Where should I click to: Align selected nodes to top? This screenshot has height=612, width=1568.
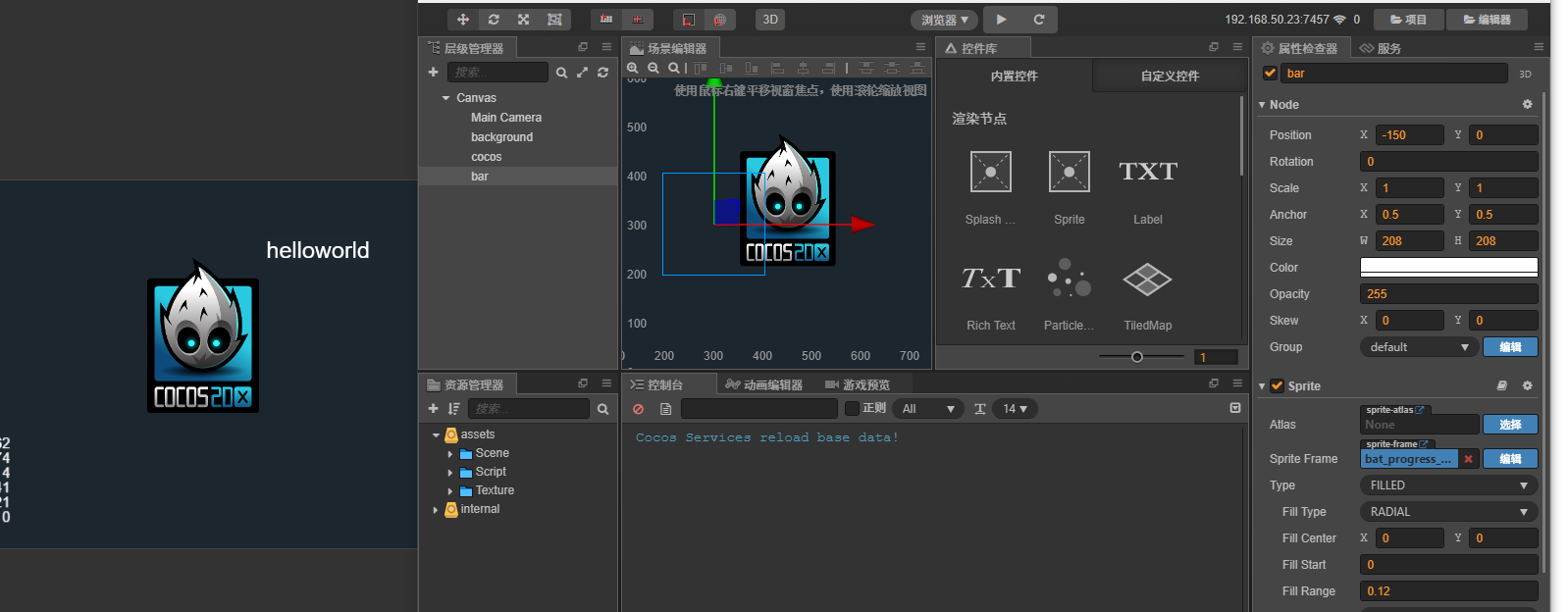pos(701,68)
